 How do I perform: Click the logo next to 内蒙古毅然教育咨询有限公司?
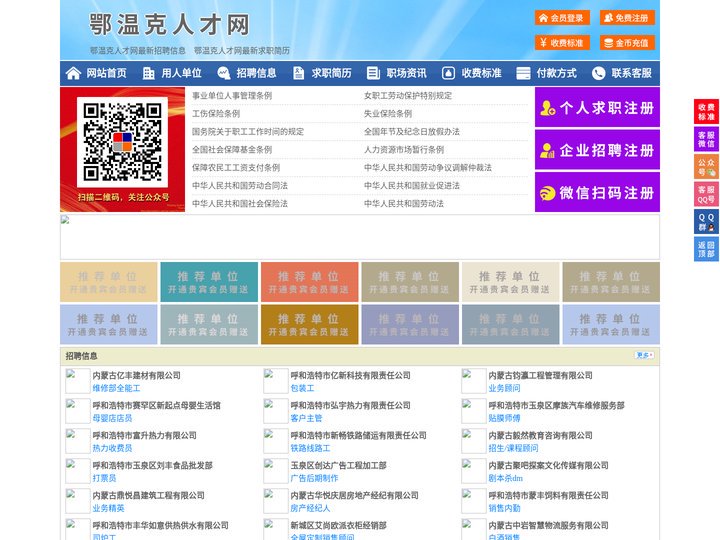(x=473, y=441)
